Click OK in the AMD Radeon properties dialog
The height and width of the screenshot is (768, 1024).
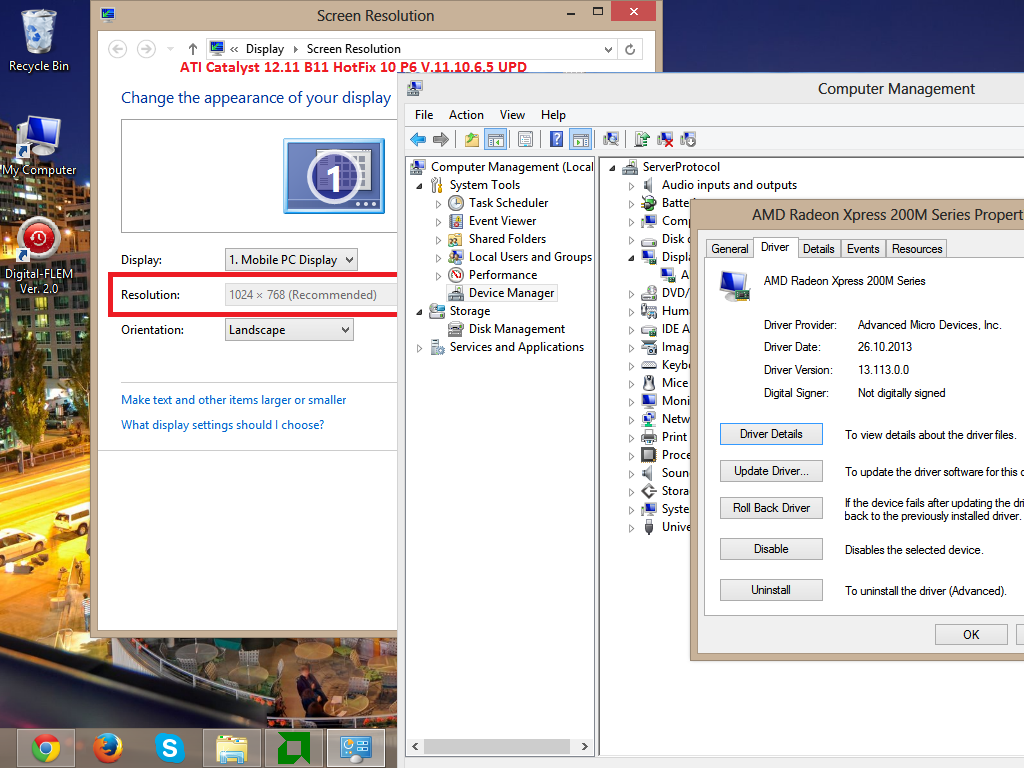click(x=971, y=635)
